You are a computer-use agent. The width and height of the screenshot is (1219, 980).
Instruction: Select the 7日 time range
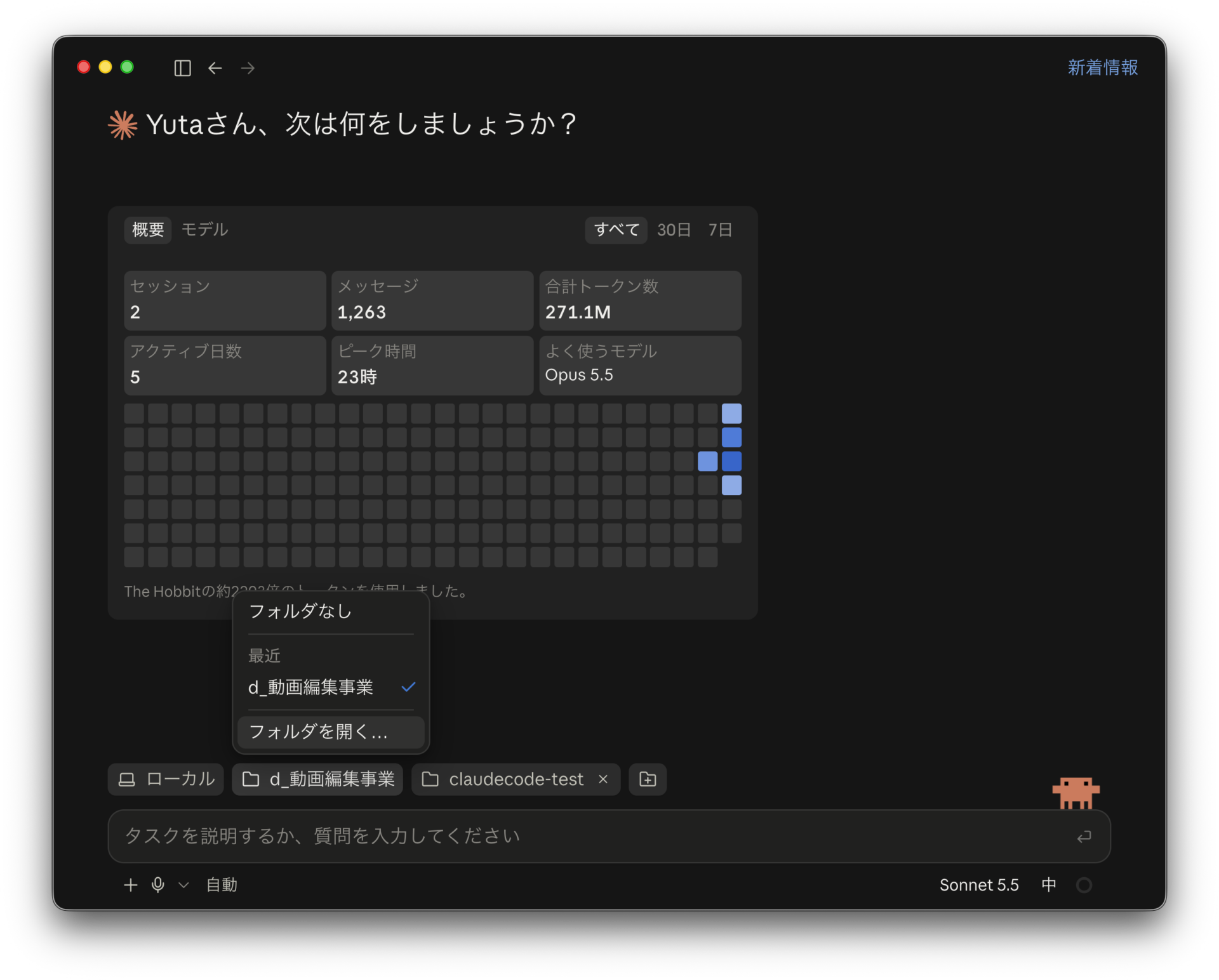point(720,229)
